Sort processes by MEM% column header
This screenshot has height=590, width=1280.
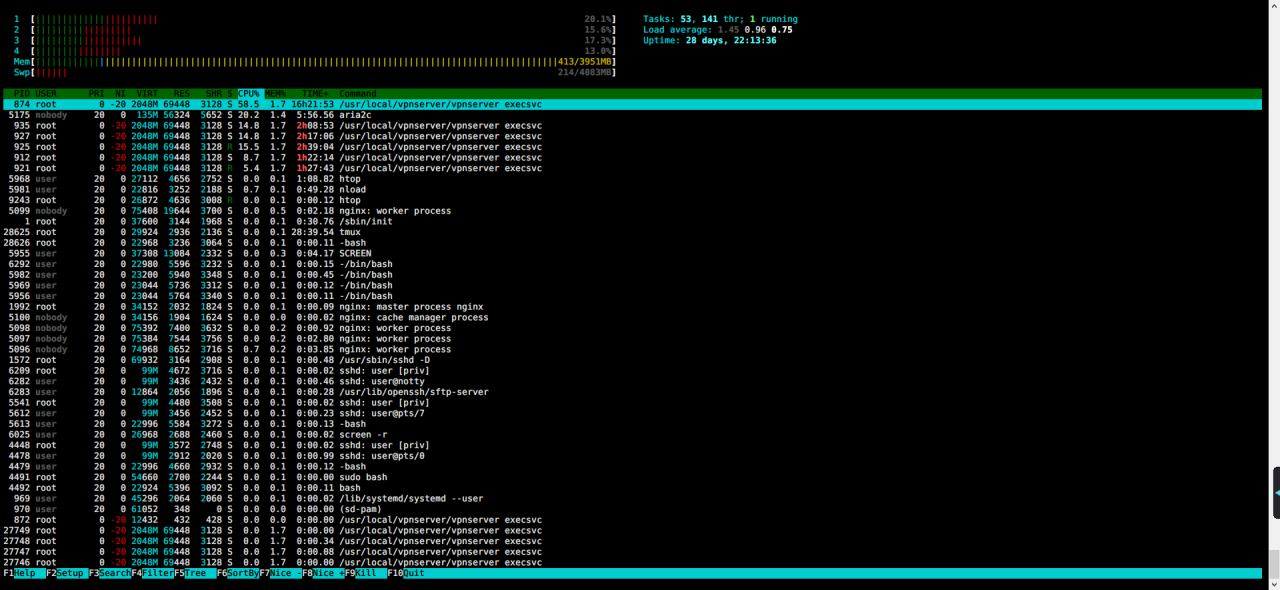point(276,94)
